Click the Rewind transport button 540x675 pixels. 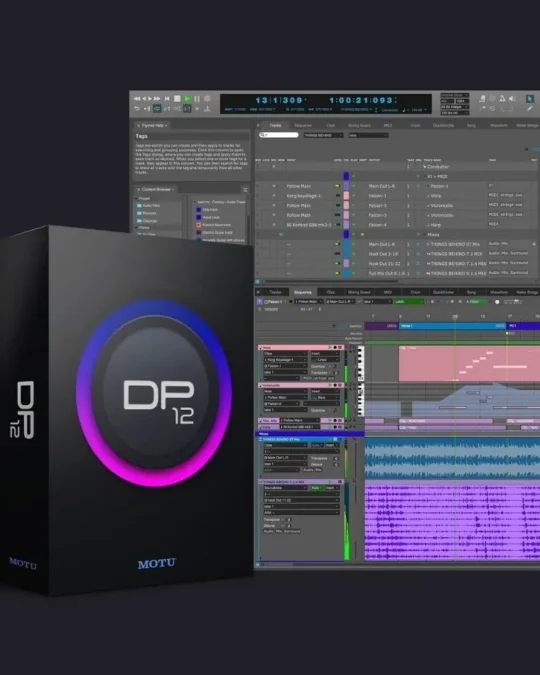[137, 99]
